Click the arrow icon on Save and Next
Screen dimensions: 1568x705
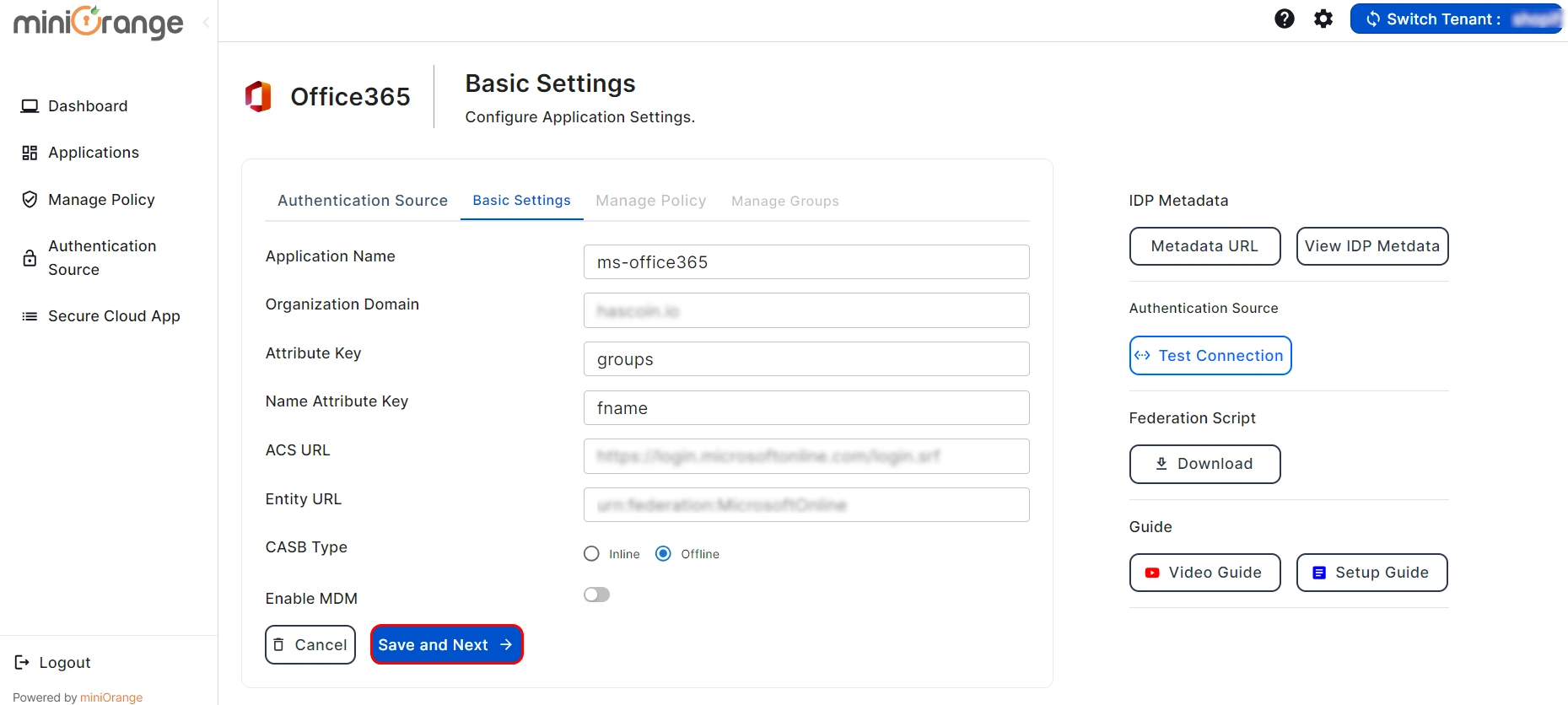click(506, 644)
